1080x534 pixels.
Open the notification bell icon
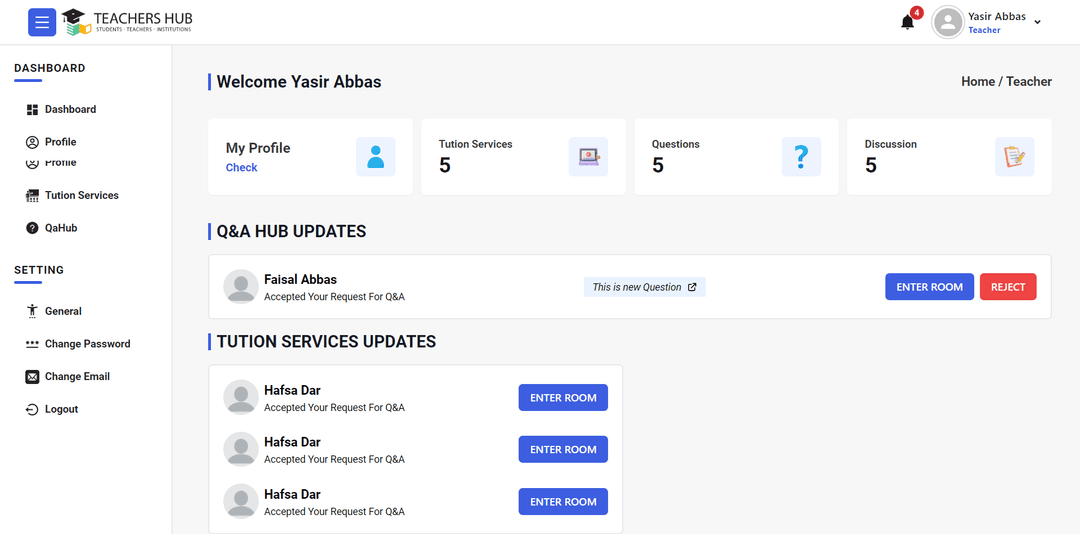coord(907,22)
